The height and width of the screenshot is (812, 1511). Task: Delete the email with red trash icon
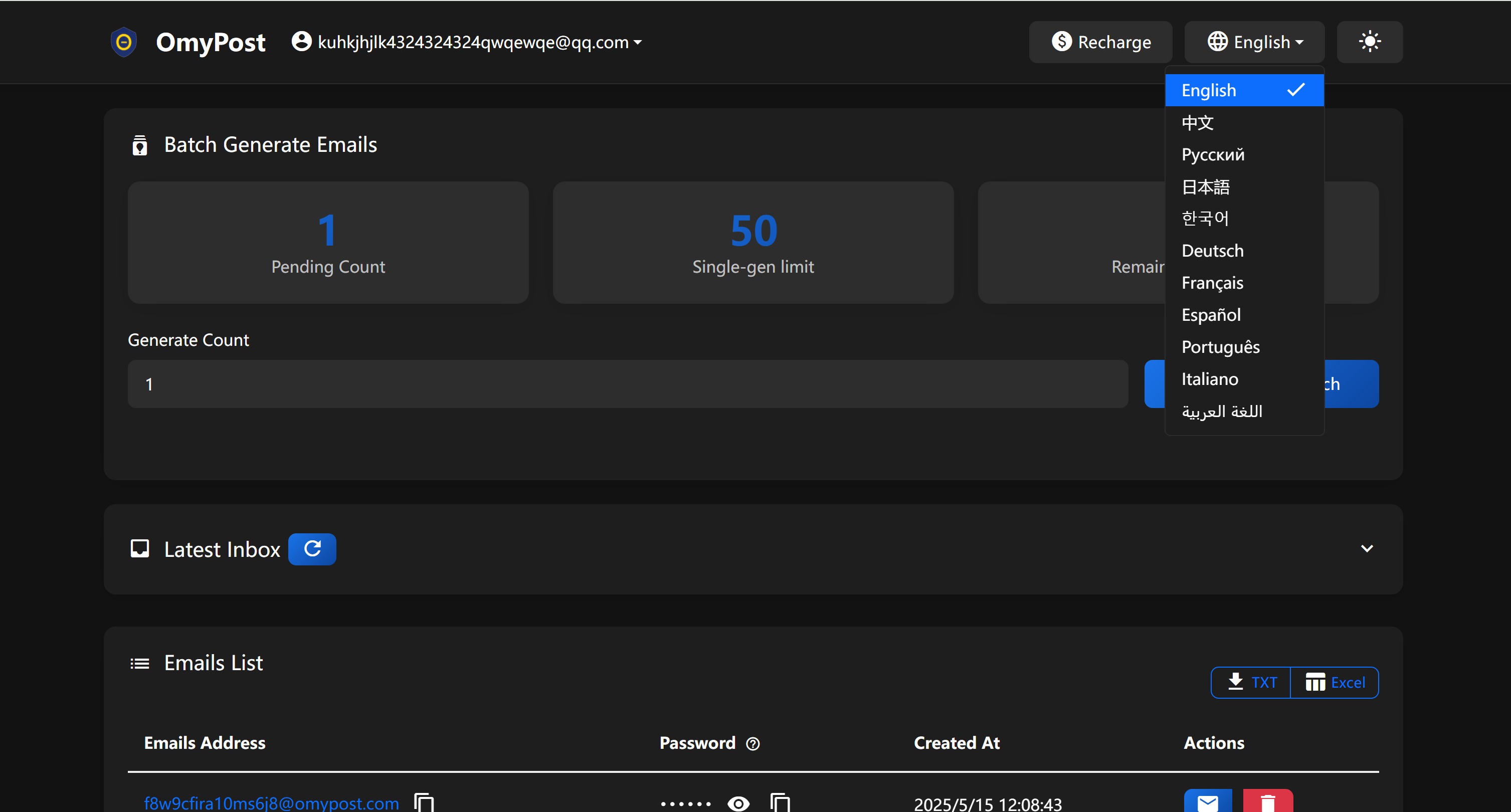[x=1267, y=802]
